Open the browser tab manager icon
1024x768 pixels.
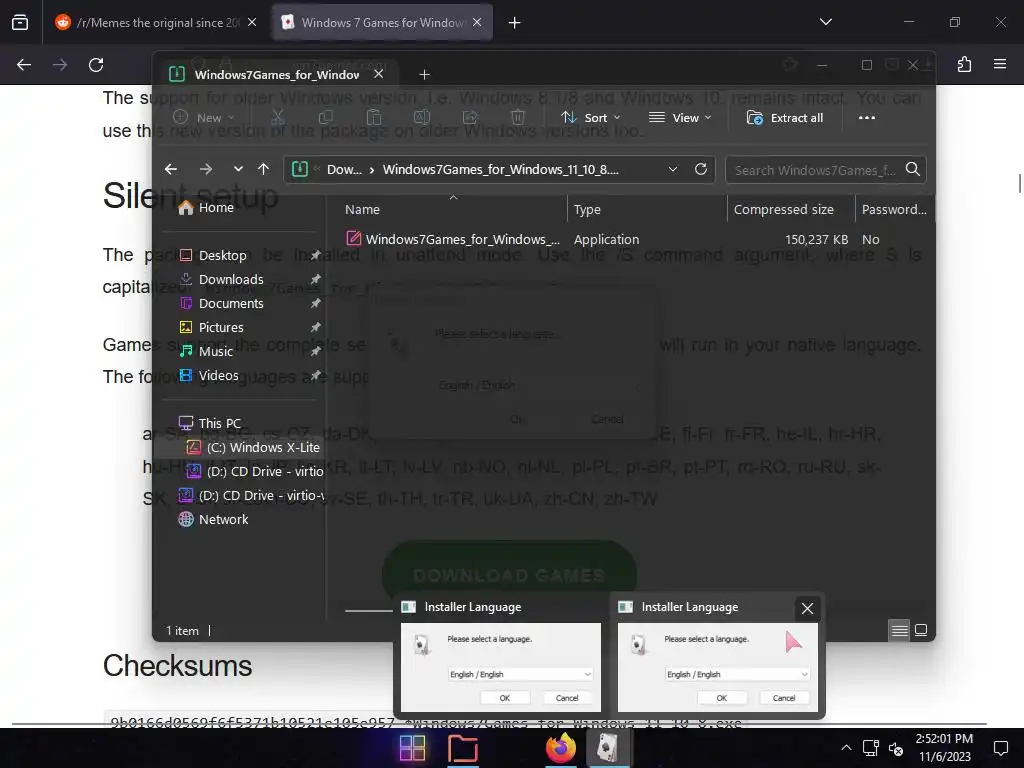(x=20, y=23)
